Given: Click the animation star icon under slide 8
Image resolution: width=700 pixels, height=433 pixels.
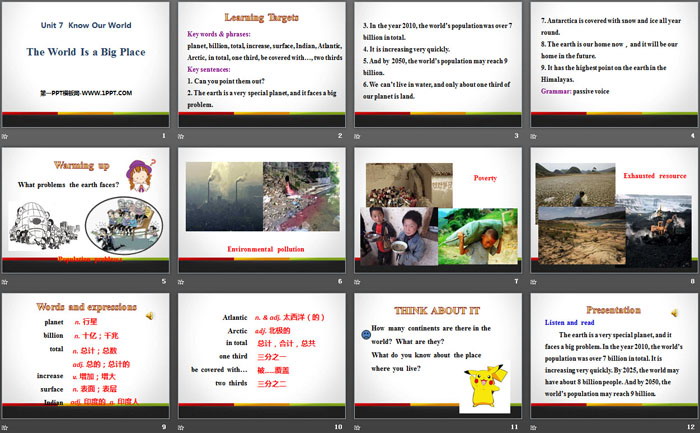Looking at the screenshot, I should [533, 282].
